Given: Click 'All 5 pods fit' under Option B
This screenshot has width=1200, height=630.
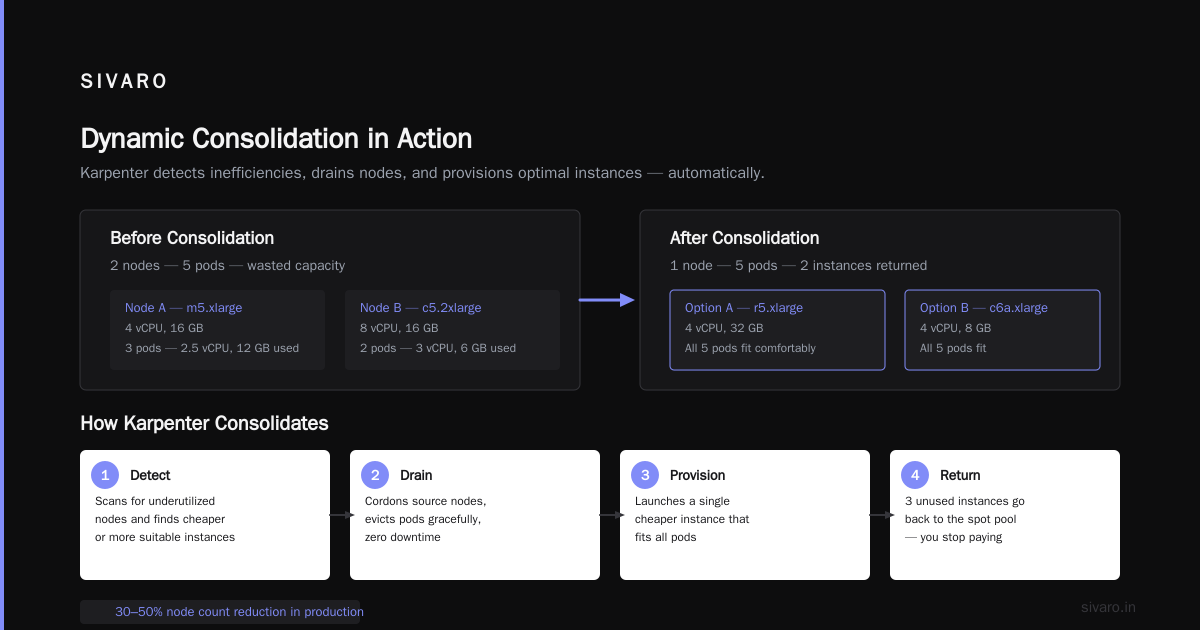Looking at the screenshot, I should (954, 348).
